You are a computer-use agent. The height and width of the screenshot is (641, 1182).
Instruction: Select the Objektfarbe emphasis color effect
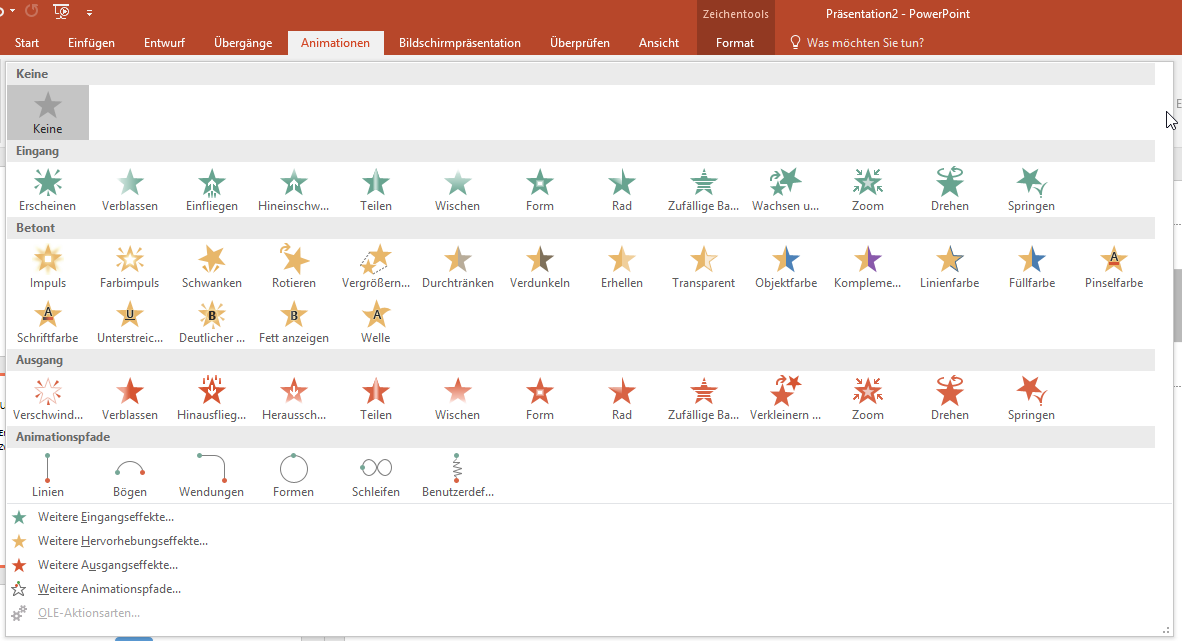[786, 265]
